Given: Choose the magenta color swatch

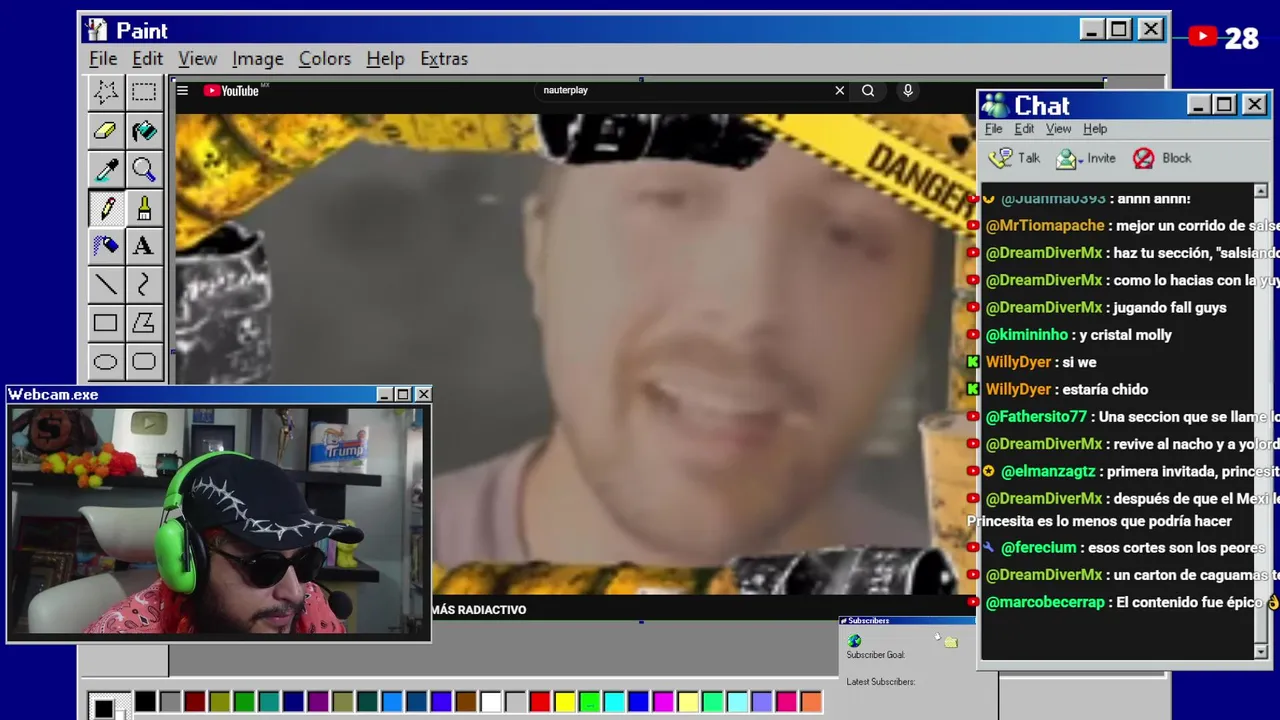Looking at the screenshot, I should (662, 702).
